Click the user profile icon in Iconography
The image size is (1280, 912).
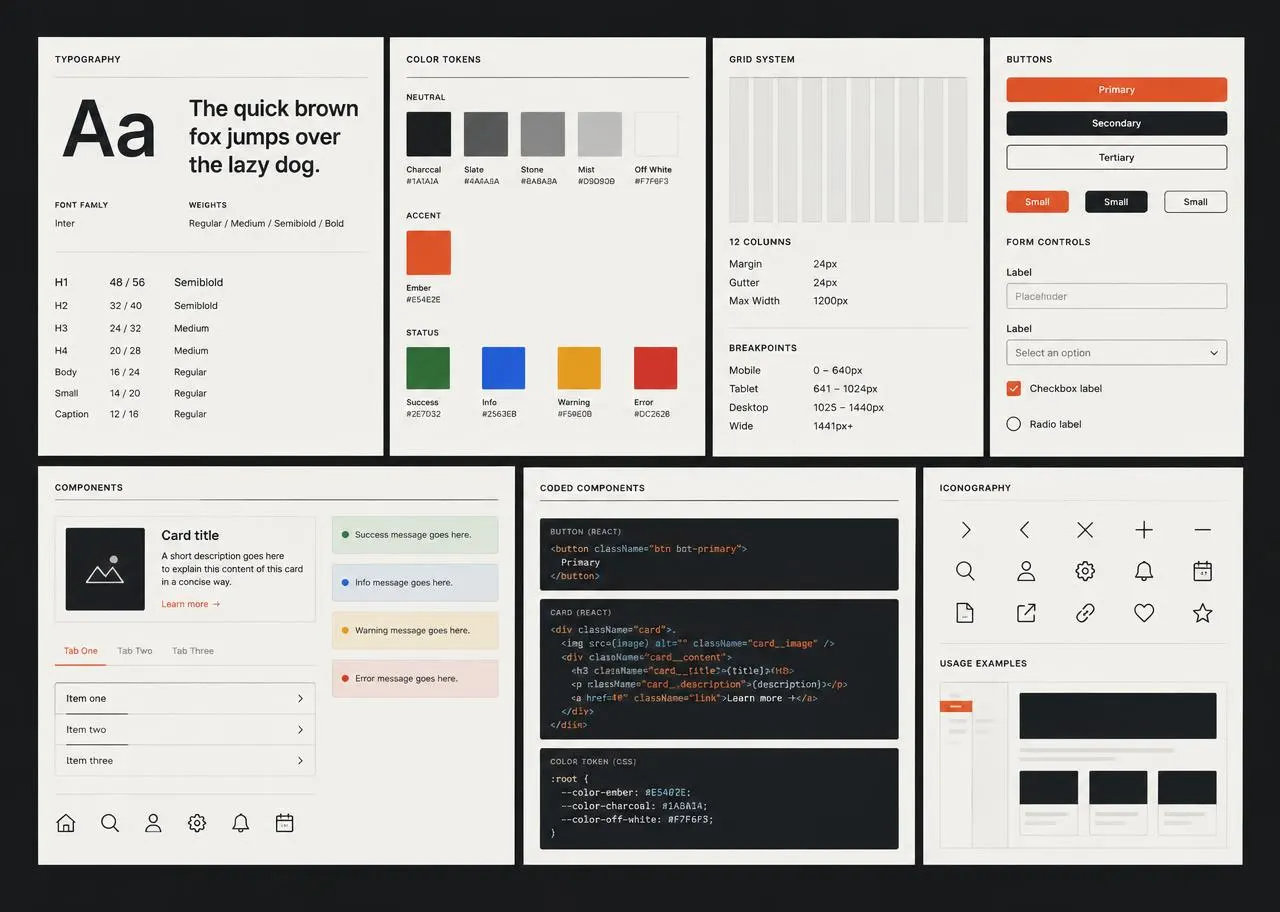coord(1026,571)
